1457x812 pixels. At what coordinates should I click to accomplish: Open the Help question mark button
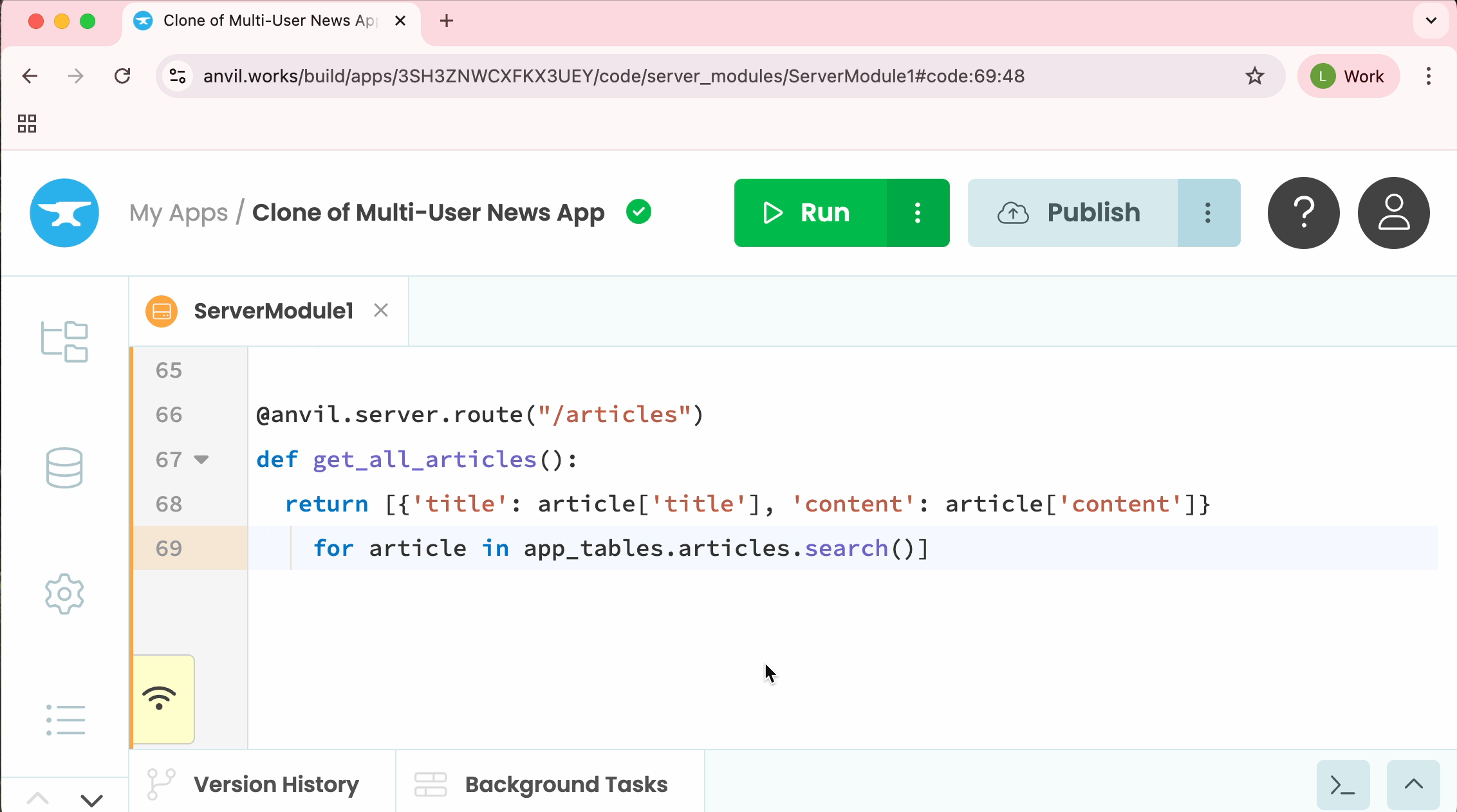(x=1304, y=213)
